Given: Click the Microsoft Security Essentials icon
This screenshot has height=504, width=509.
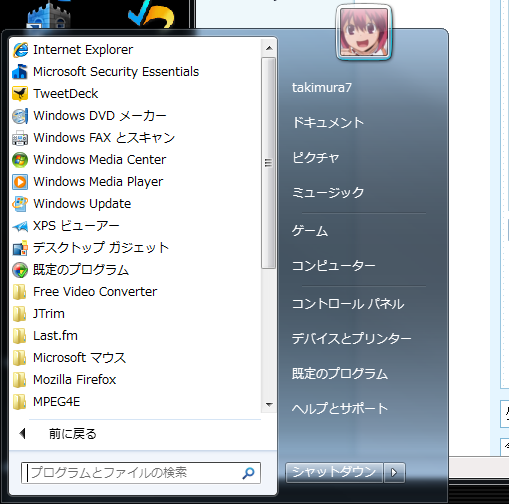Looking at the screenshot, I should (x=20, y=72).
